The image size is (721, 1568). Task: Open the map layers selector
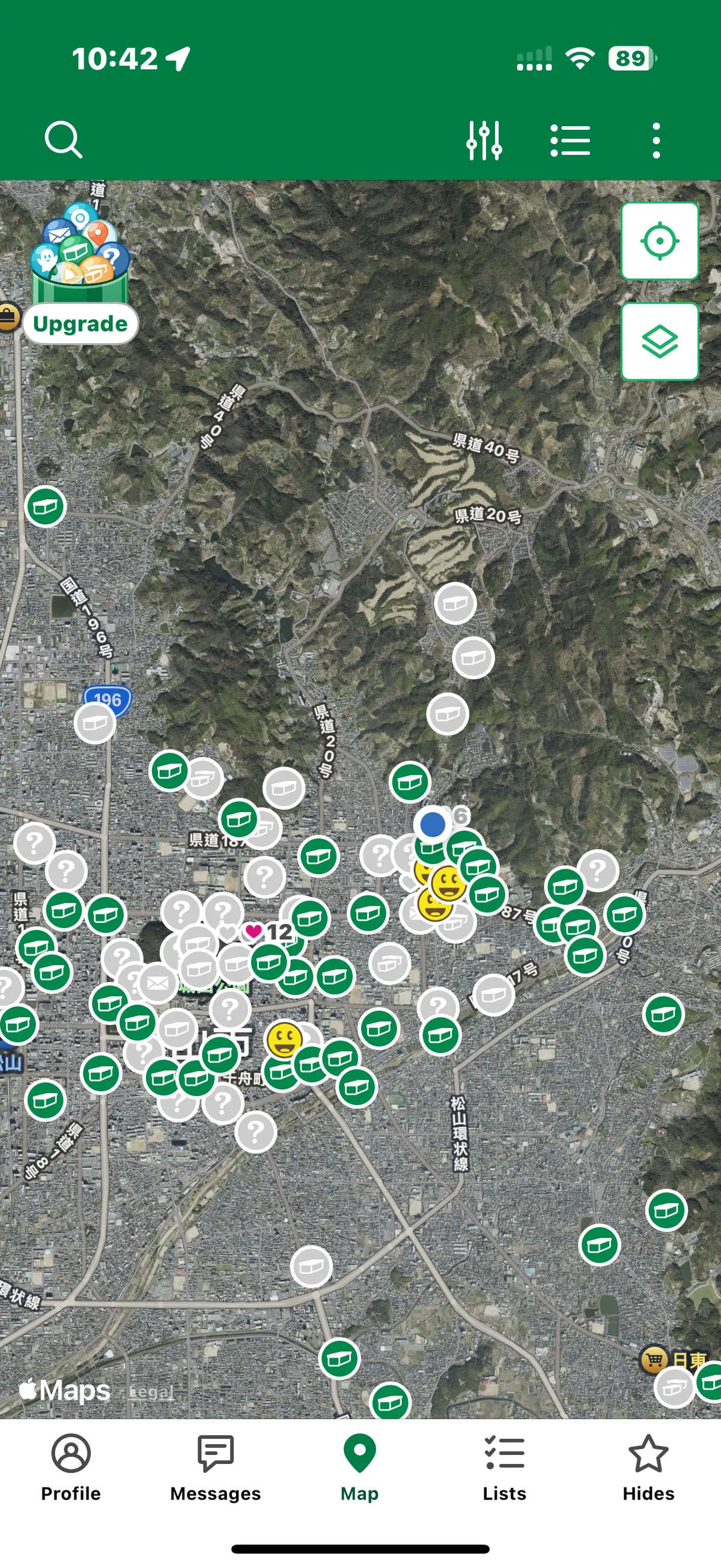click(659, 341)
